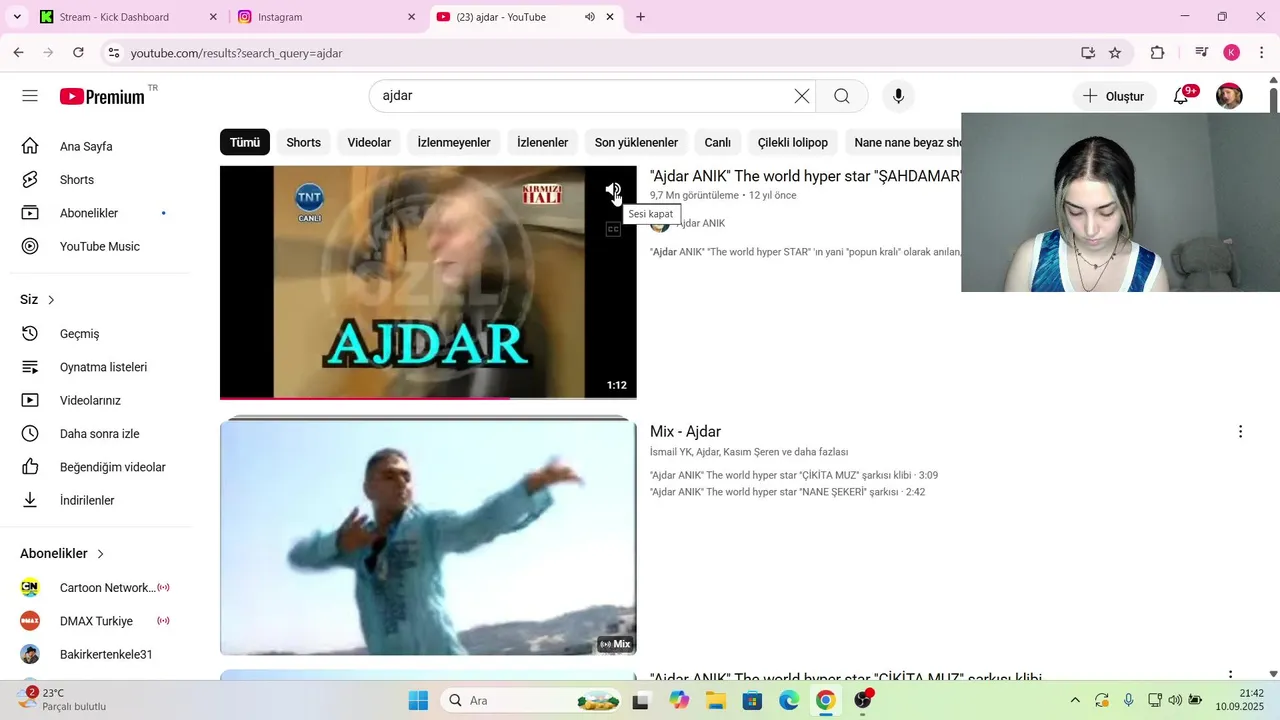
Task: Open the YouTube account avatar menu
Action: [x=1229, y=96]
